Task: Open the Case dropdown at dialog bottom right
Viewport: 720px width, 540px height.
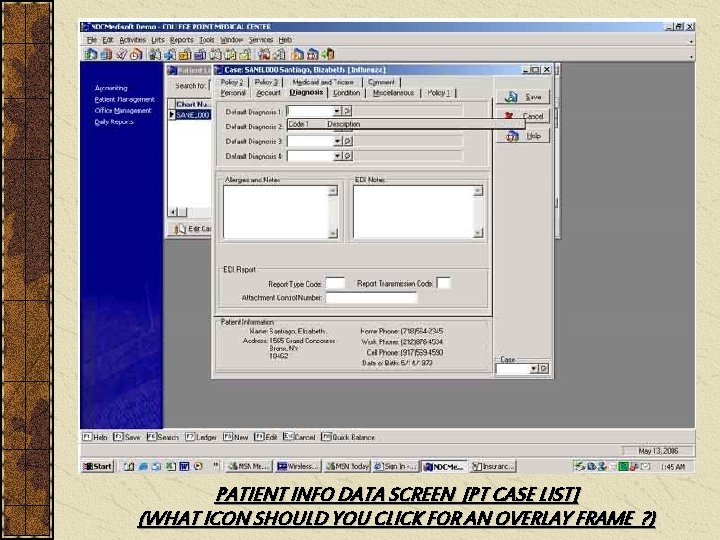Action: coord(534,368)
